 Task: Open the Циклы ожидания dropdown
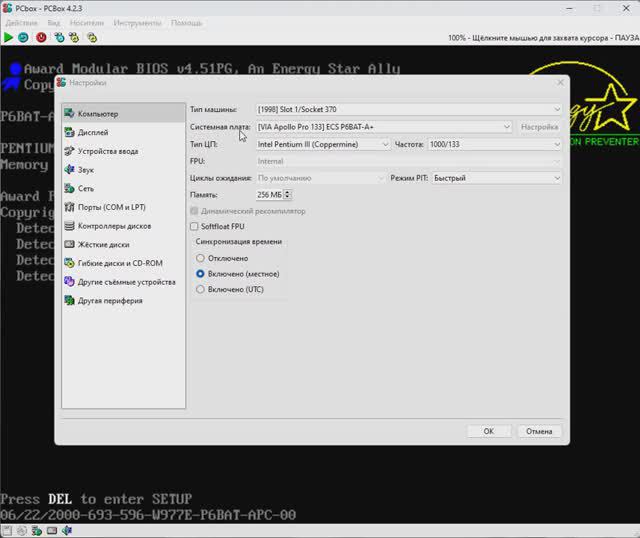click(x=320, y=178)
